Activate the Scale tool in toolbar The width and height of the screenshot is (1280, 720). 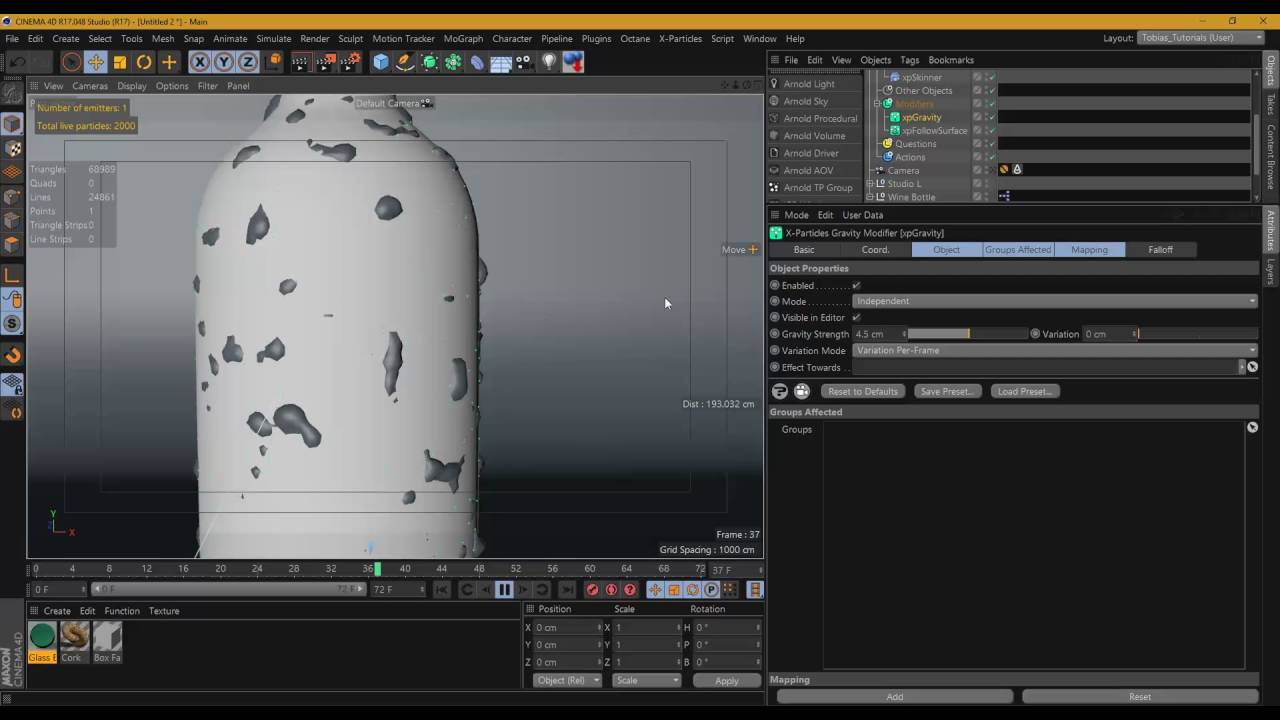click(120, 62)
